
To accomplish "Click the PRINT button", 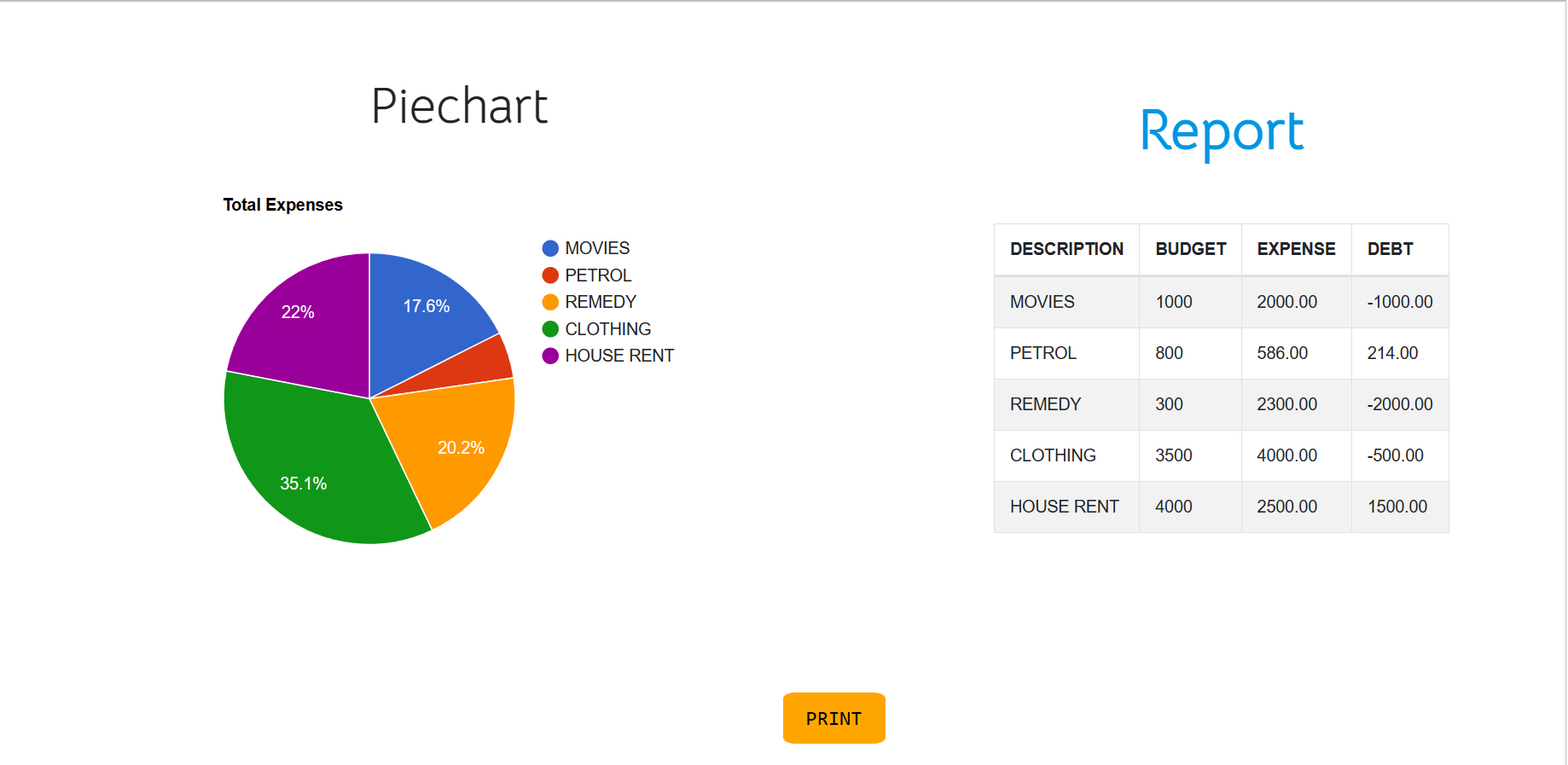I will coord(833,718).
